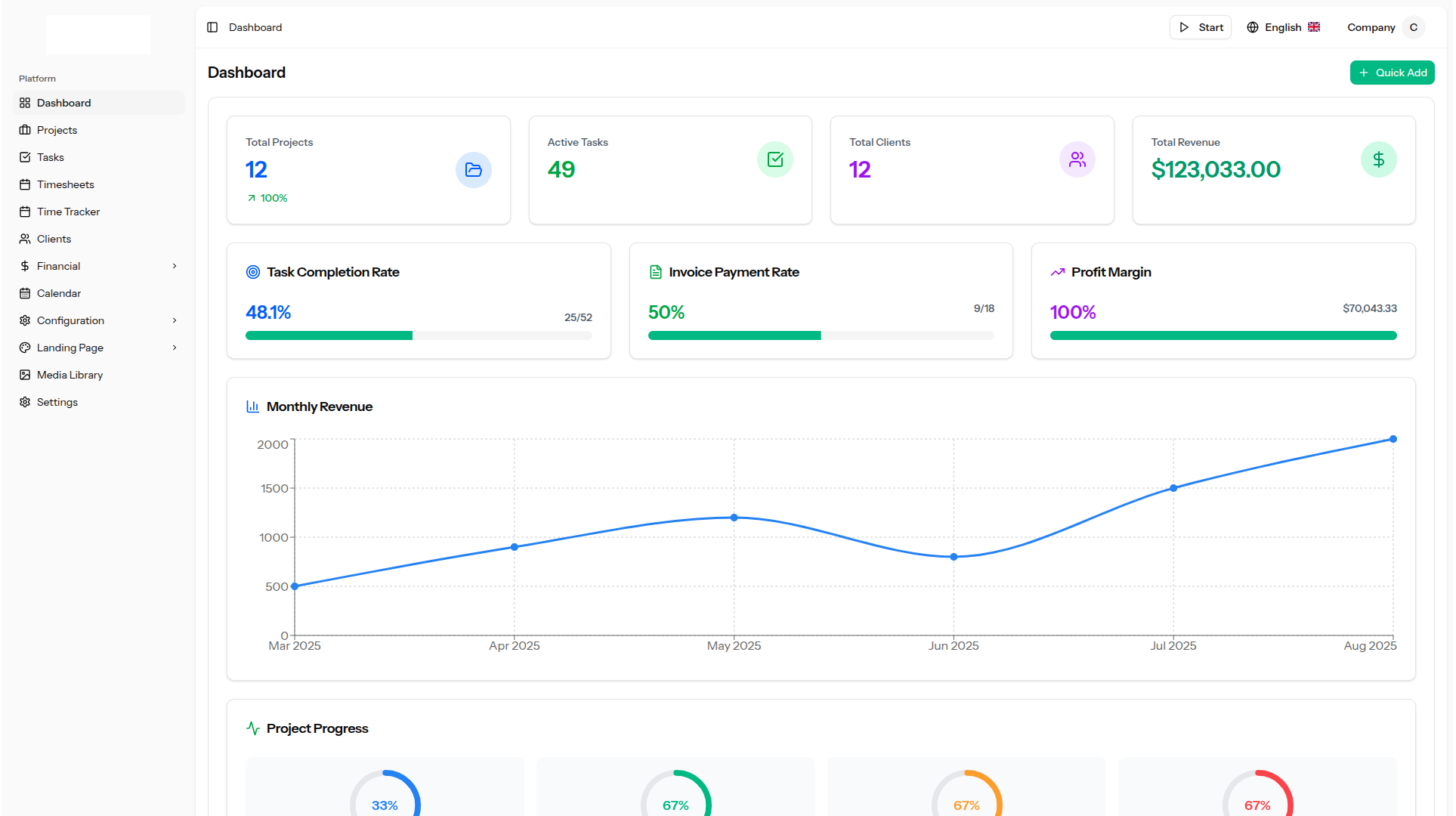
Task: Click the Company avatar C
Action: (x=1413, y=27)
